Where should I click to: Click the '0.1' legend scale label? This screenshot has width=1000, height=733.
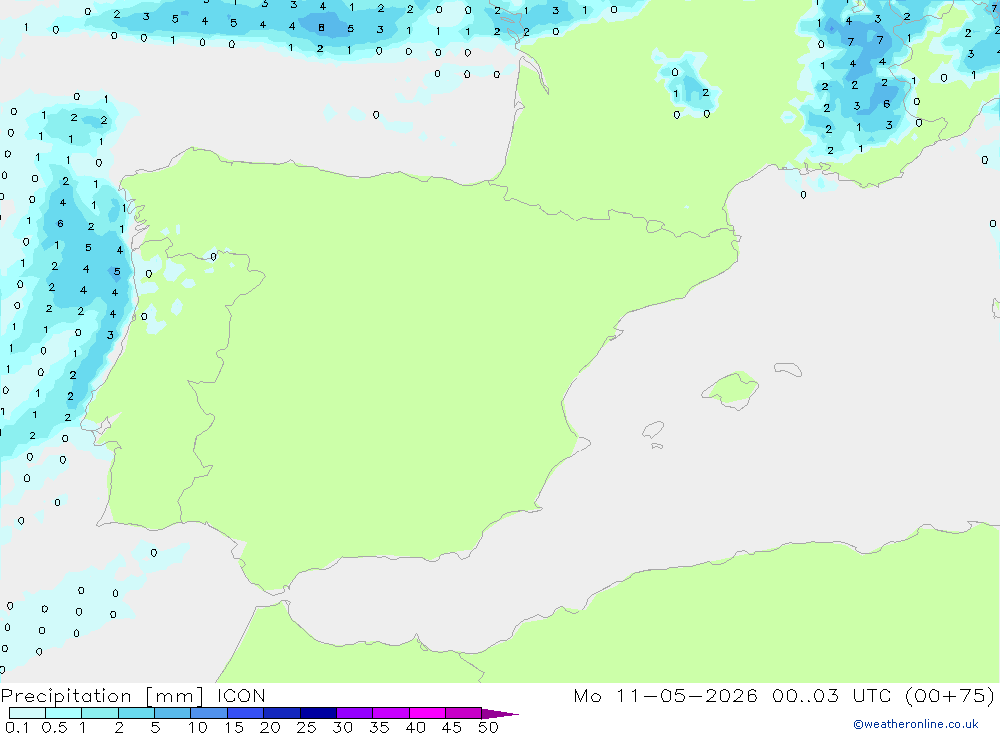(x=17, y=727)
